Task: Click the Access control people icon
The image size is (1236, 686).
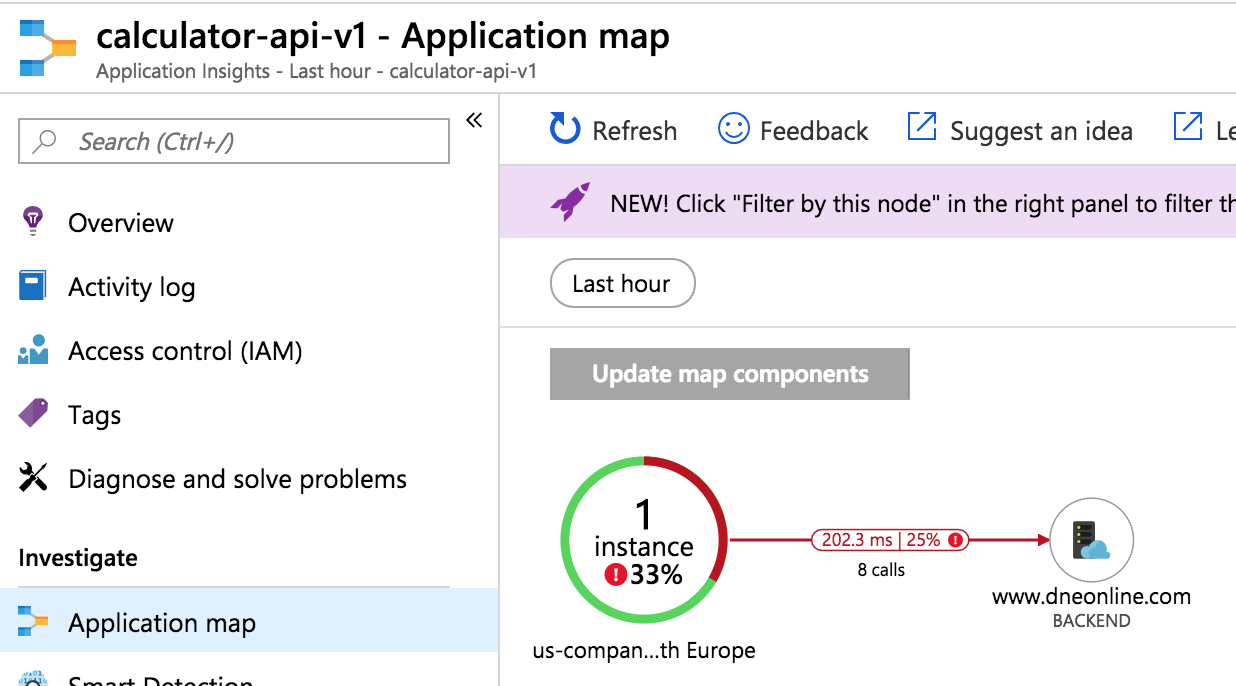Action: click(x=33, y=351)
